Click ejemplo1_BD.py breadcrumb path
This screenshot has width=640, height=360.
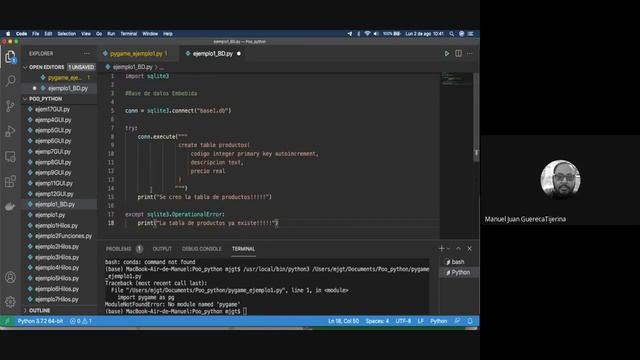(132, 67)
